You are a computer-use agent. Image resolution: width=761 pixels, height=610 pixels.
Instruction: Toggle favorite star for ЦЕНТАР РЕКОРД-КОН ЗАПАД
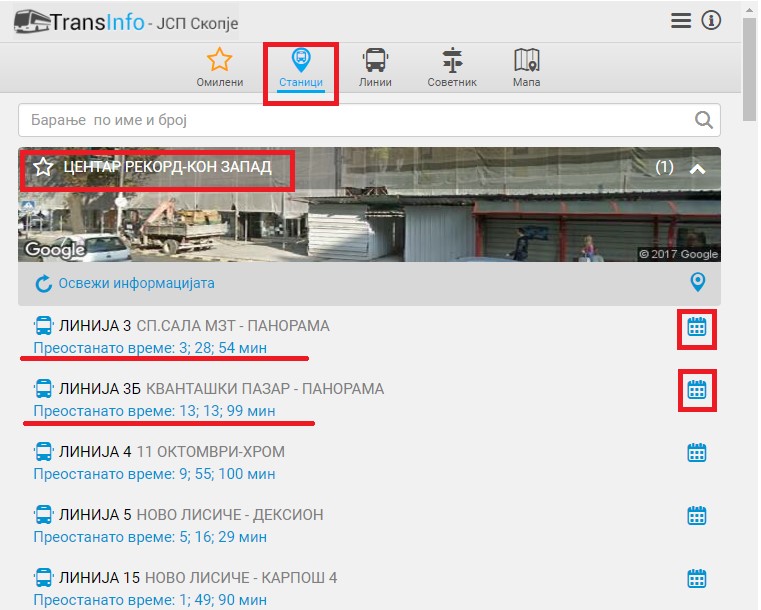43,167
